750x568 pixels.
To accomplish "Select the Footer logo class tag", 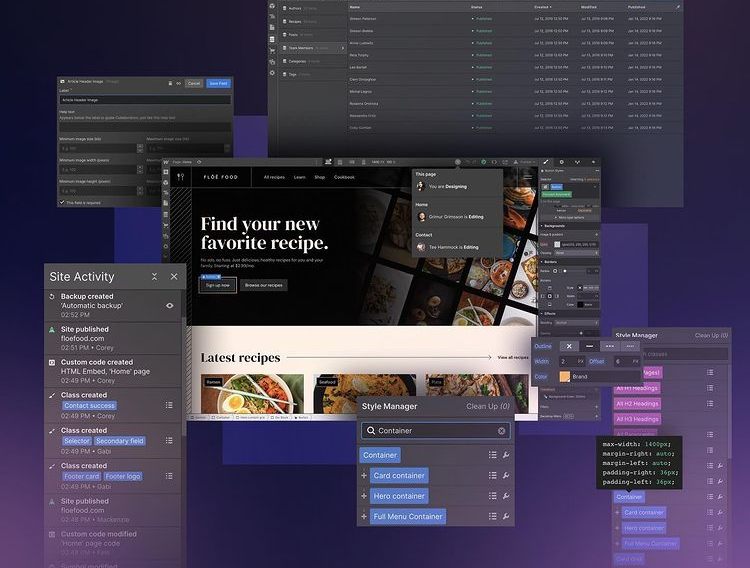I will point(123,476).
